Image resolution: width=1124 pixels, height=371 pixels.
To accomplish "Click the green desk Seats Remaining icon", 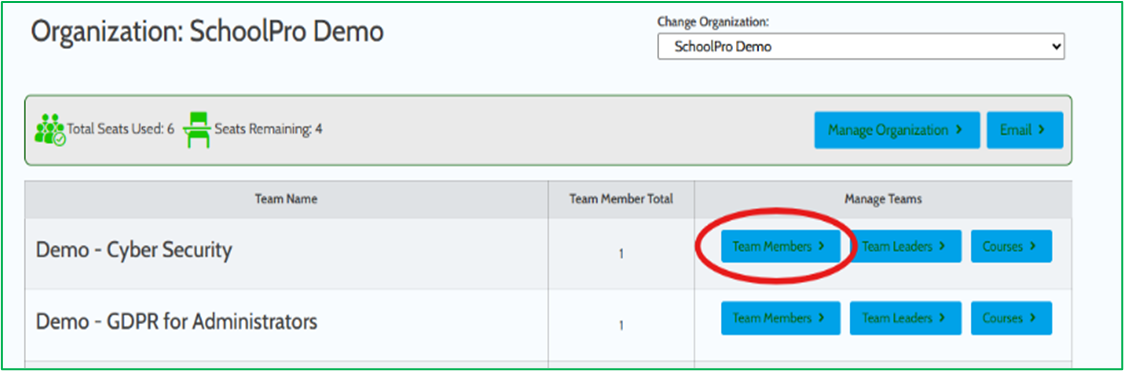I will click(x=198, y=130).
